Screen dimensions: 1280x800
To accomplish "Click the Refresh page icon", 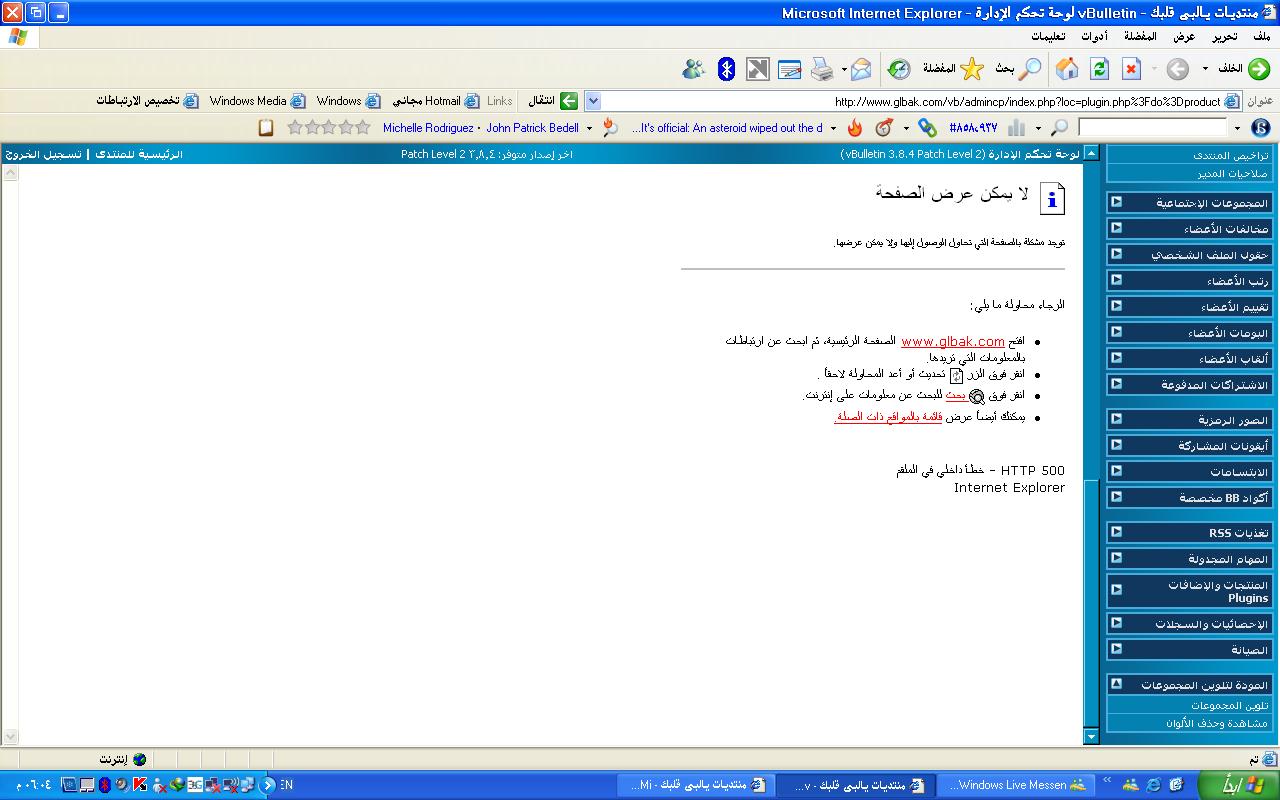I will click(x=1099, y=69).
